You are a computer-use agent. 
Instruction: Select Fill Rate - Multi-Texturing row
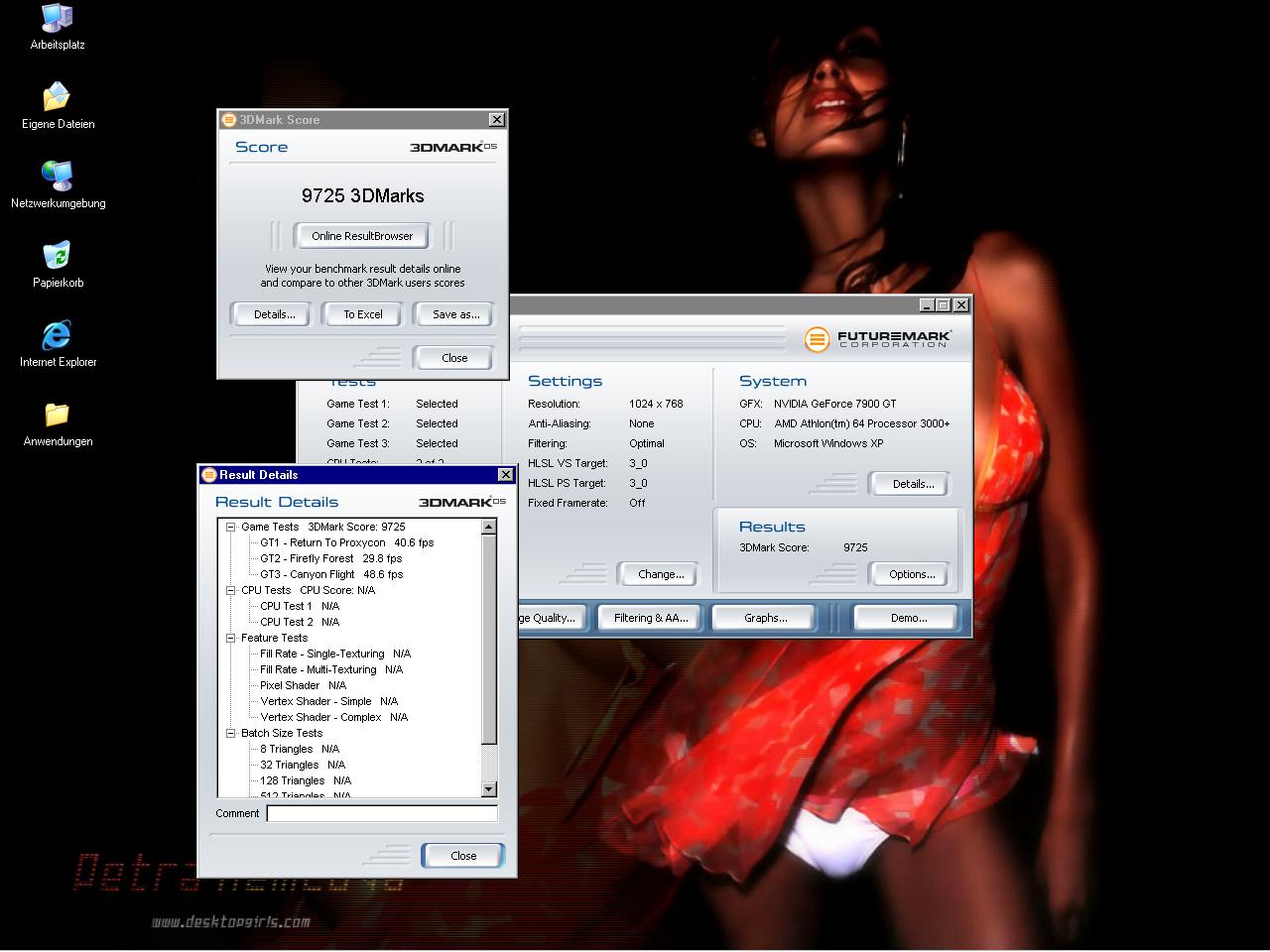331,670
